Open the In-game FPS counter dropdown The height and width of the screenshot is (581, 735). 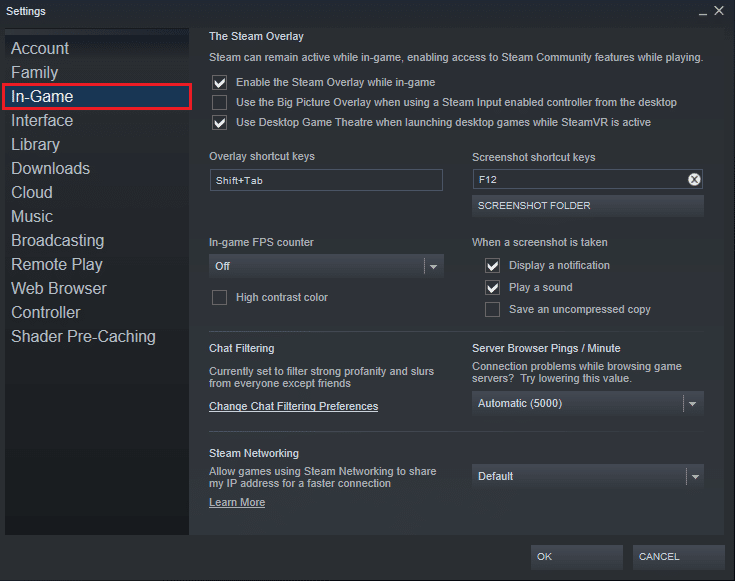point(326,266)
